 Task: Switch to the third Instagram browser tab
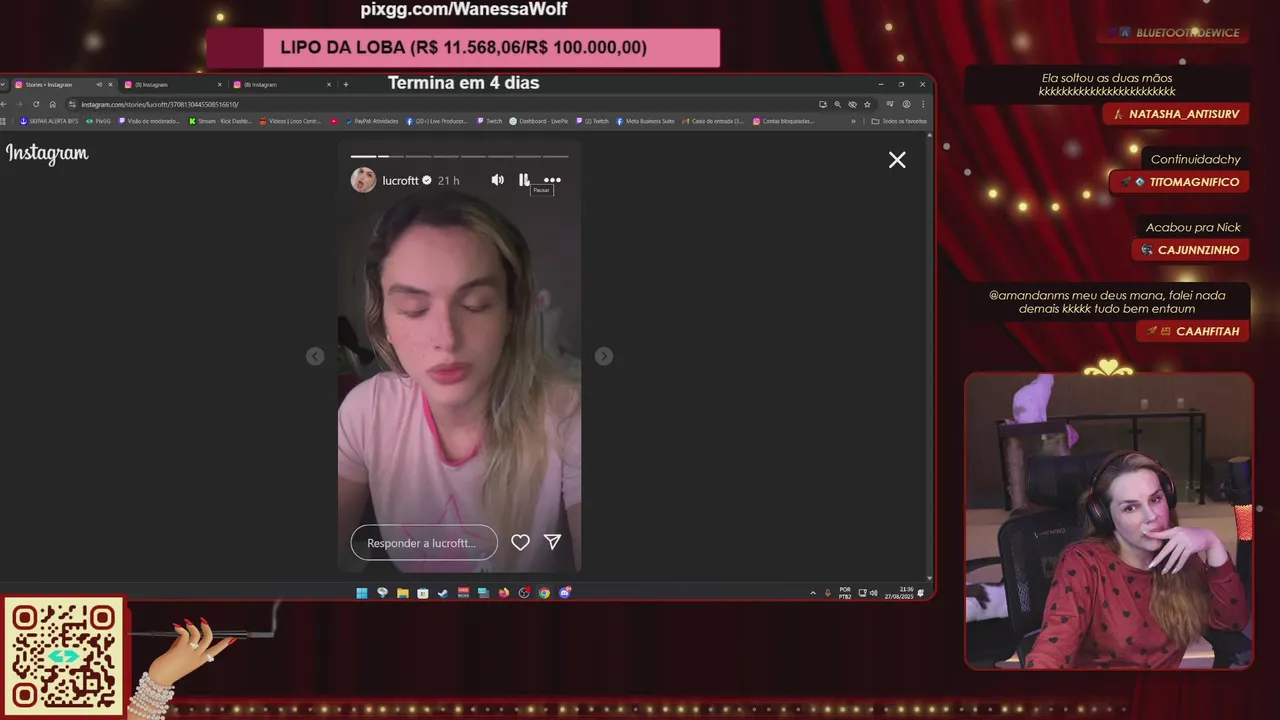(x=283, y=85)
